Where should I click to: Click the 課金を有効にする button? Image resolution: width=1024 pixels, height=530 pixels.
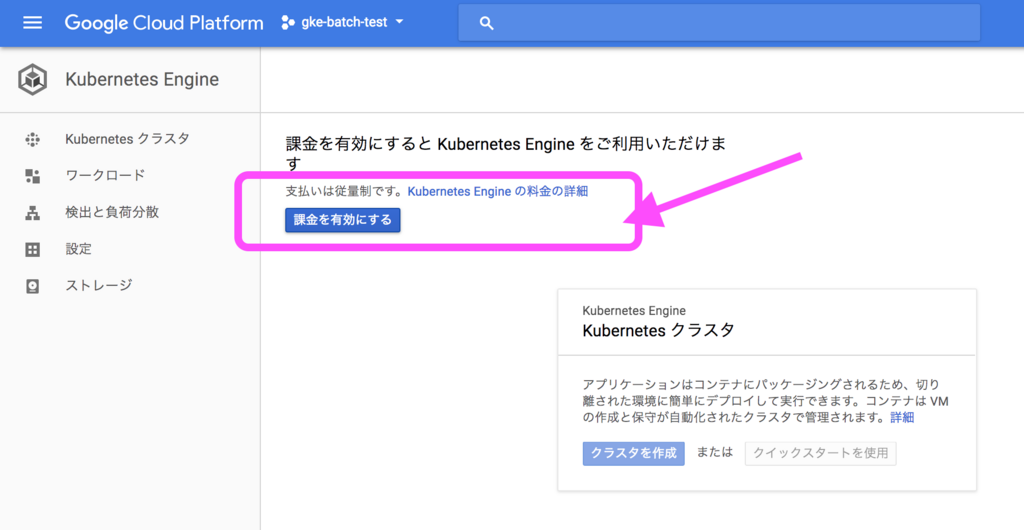pos(343,220)
